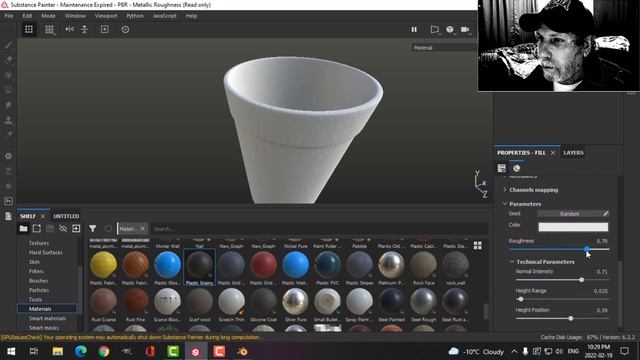
Task: Click the camera icon in viewport toolbar
Action: (x=465, y=29)
